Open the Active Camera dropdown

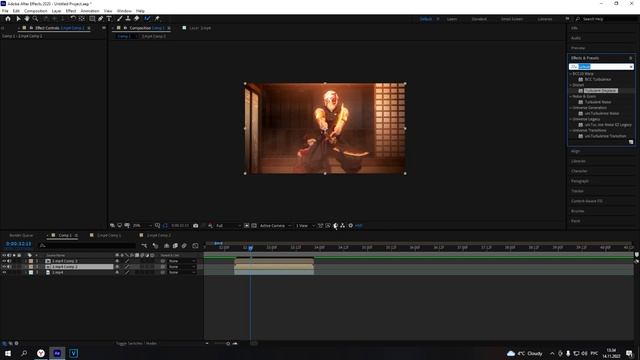tap(276, 226)
